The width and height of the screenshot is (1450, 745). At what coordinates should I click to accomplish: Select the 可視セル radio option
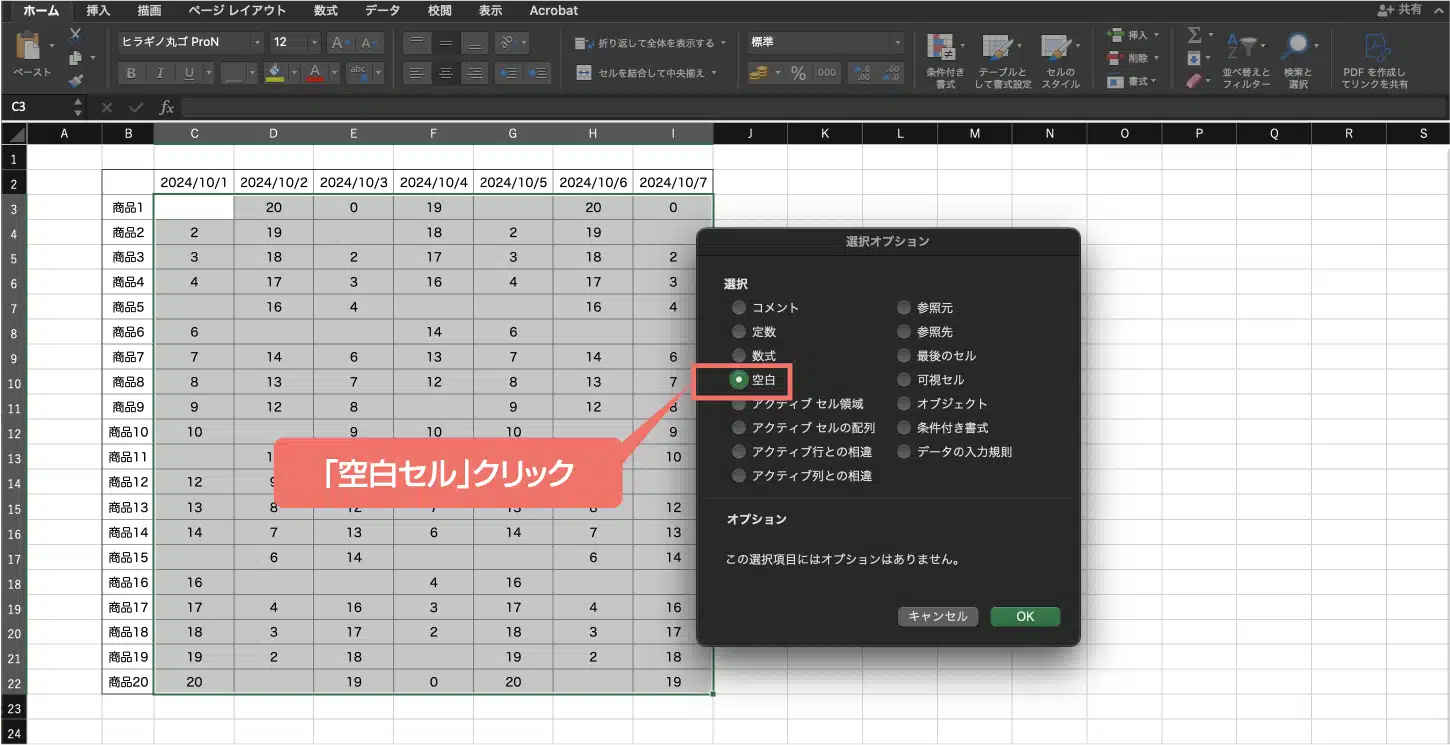click(904, 380)
